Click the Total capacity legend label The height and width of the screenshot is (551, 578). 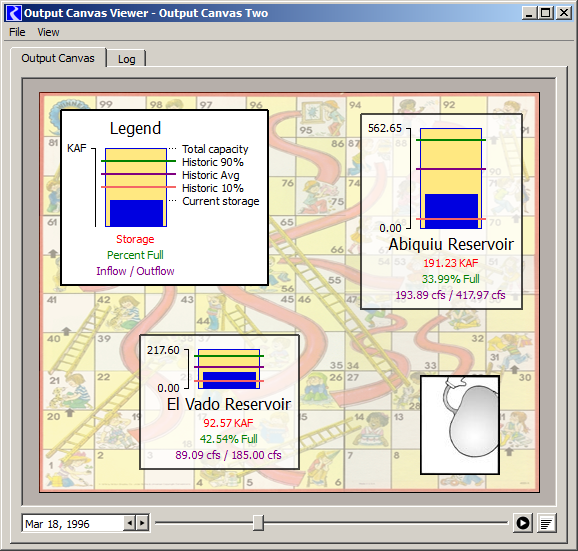(215, 149)
